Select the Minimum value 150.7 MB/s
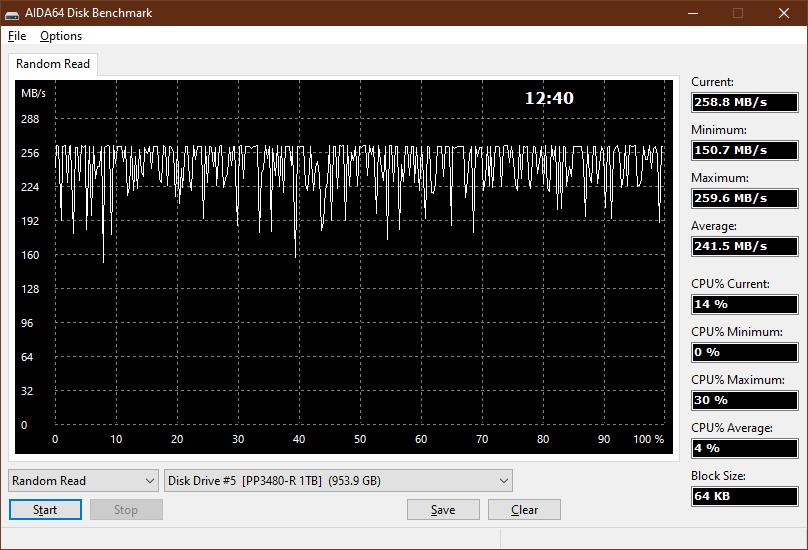The width and height of the screenshot is (808, 550). [745, 150]
